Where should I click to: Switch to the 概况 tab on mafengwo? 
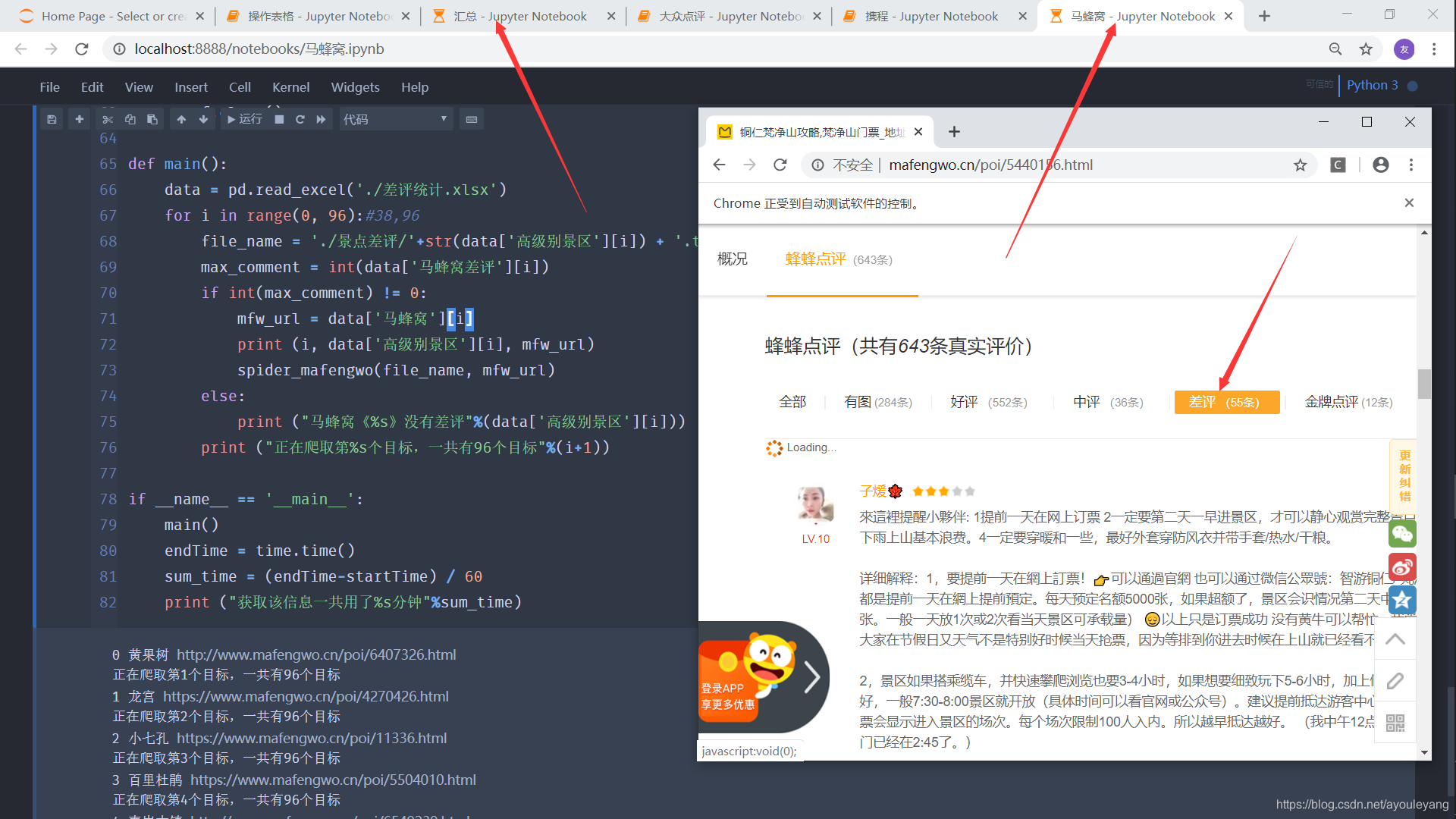(x=733, y=259)
